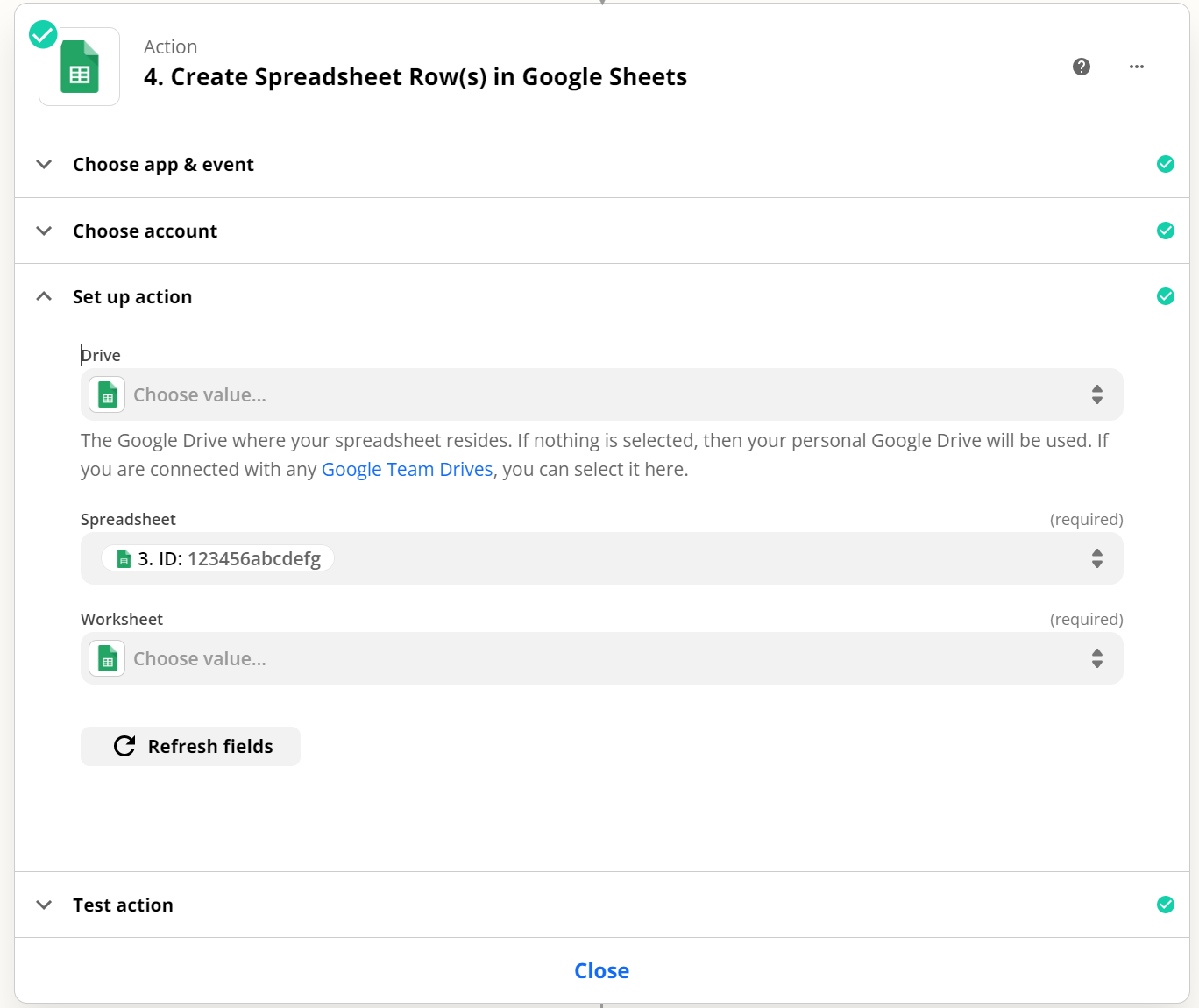
Task: Click the Worksheet field label
Action: pos(122,619)
